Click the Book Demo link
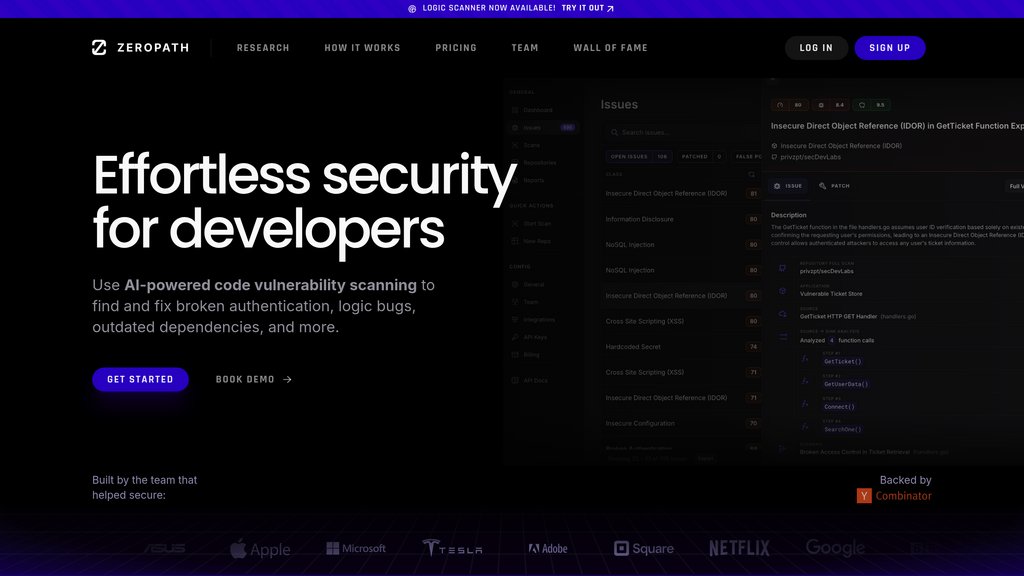The width and height of the screenshot is (1024, 576). [245, 380]
